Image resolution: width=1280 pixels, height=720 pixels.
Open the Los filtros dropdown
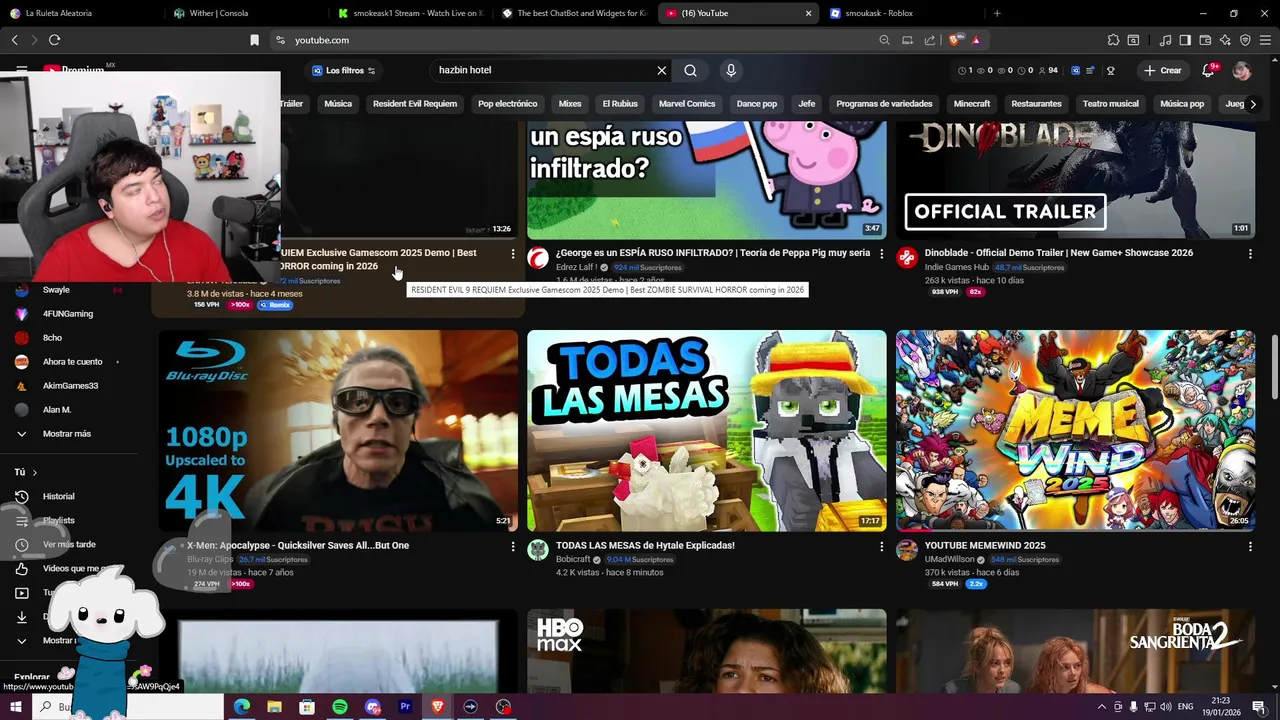click(x=343, y=70)
